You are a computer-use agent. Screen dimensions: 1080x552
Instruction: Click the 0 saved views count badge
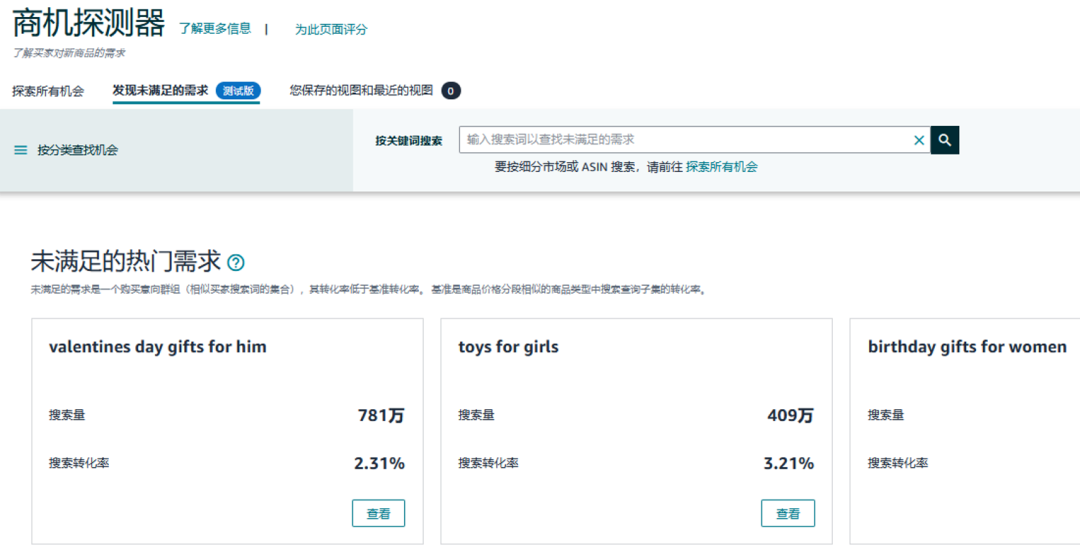451,91
